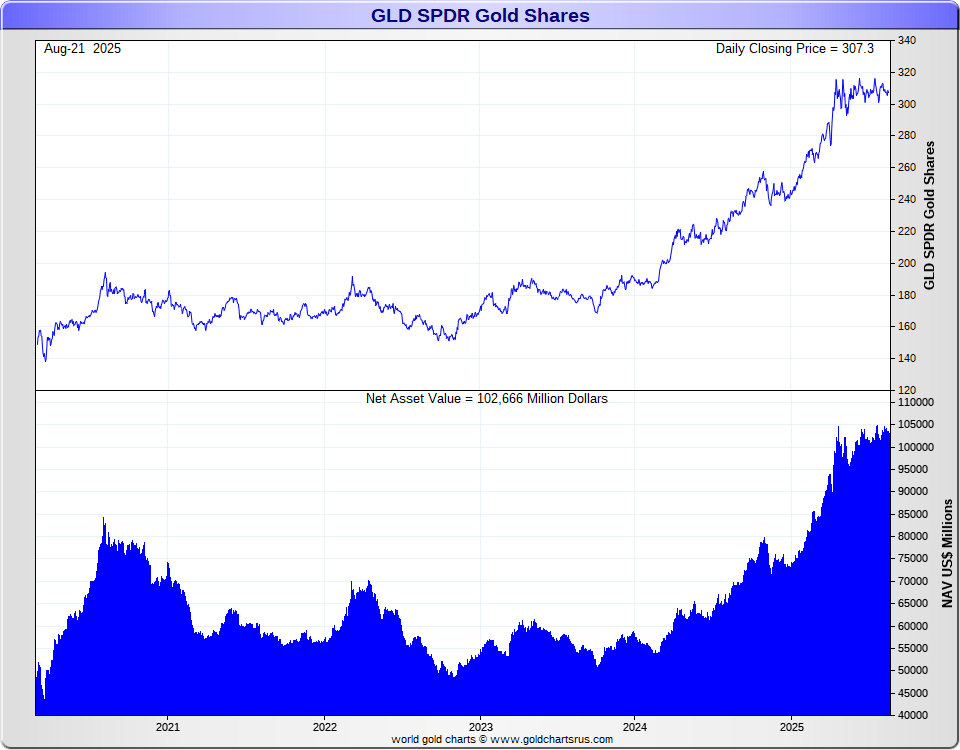Click the 320 price axis label
This screenshot has width=960, height=750.
(907, 72)
